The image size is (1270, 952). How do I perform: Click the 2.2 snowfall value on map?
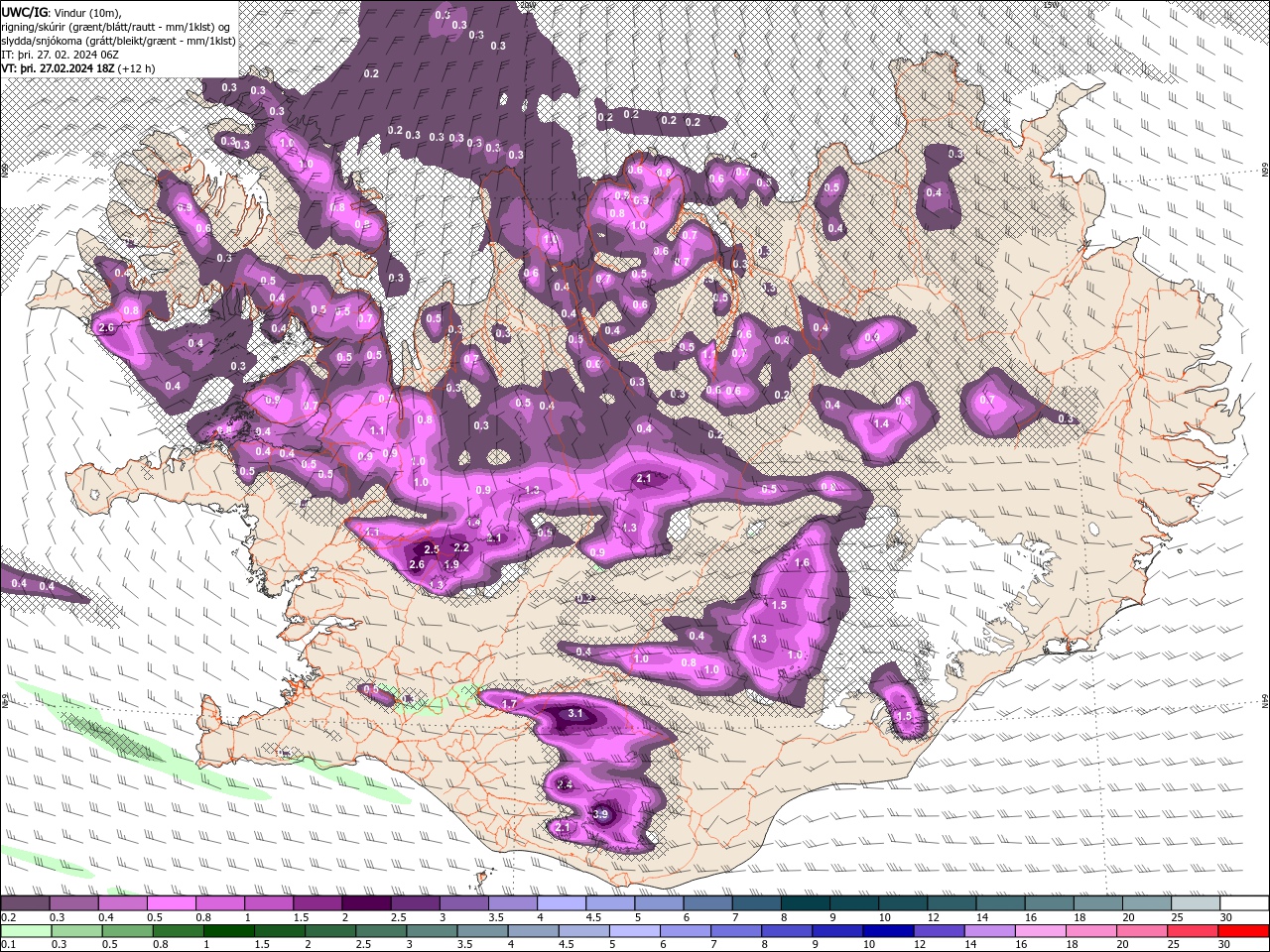pyautogui.click(x=461, y=547)
